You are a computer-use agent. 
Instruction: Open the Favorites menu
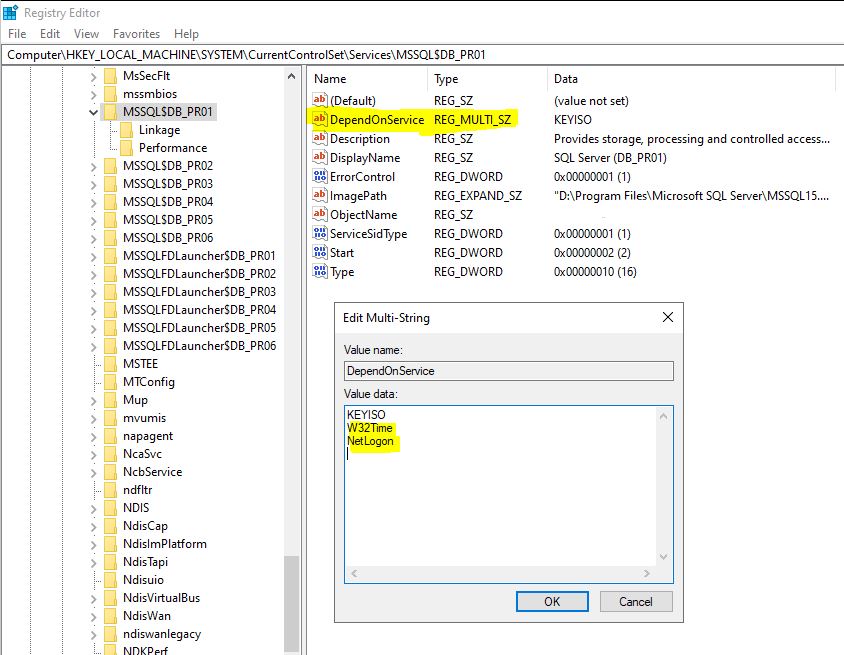pyautogui.click(x=136, y=34)
